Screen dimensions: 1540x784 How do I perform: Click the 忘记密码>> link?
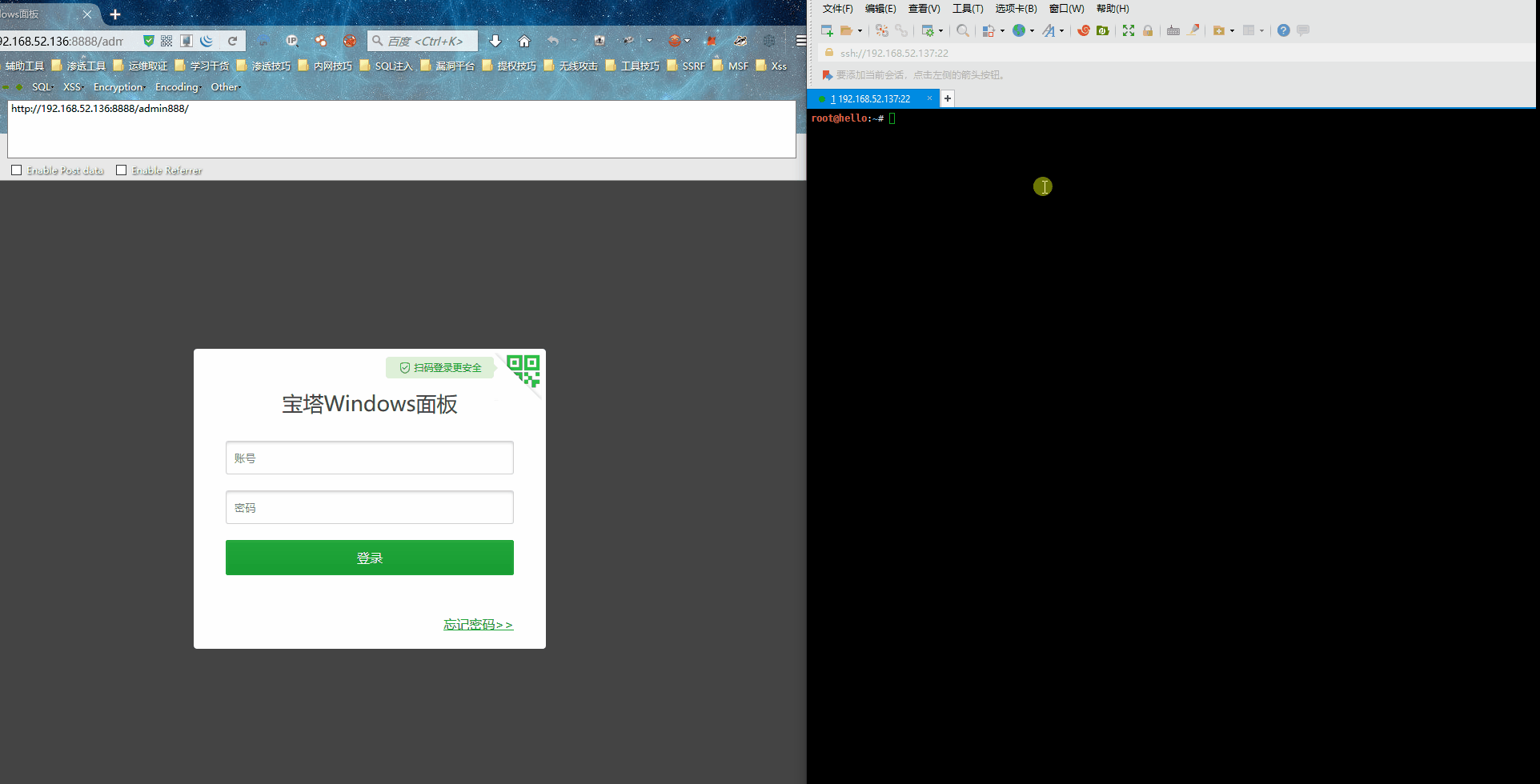(x=479, y=625)
